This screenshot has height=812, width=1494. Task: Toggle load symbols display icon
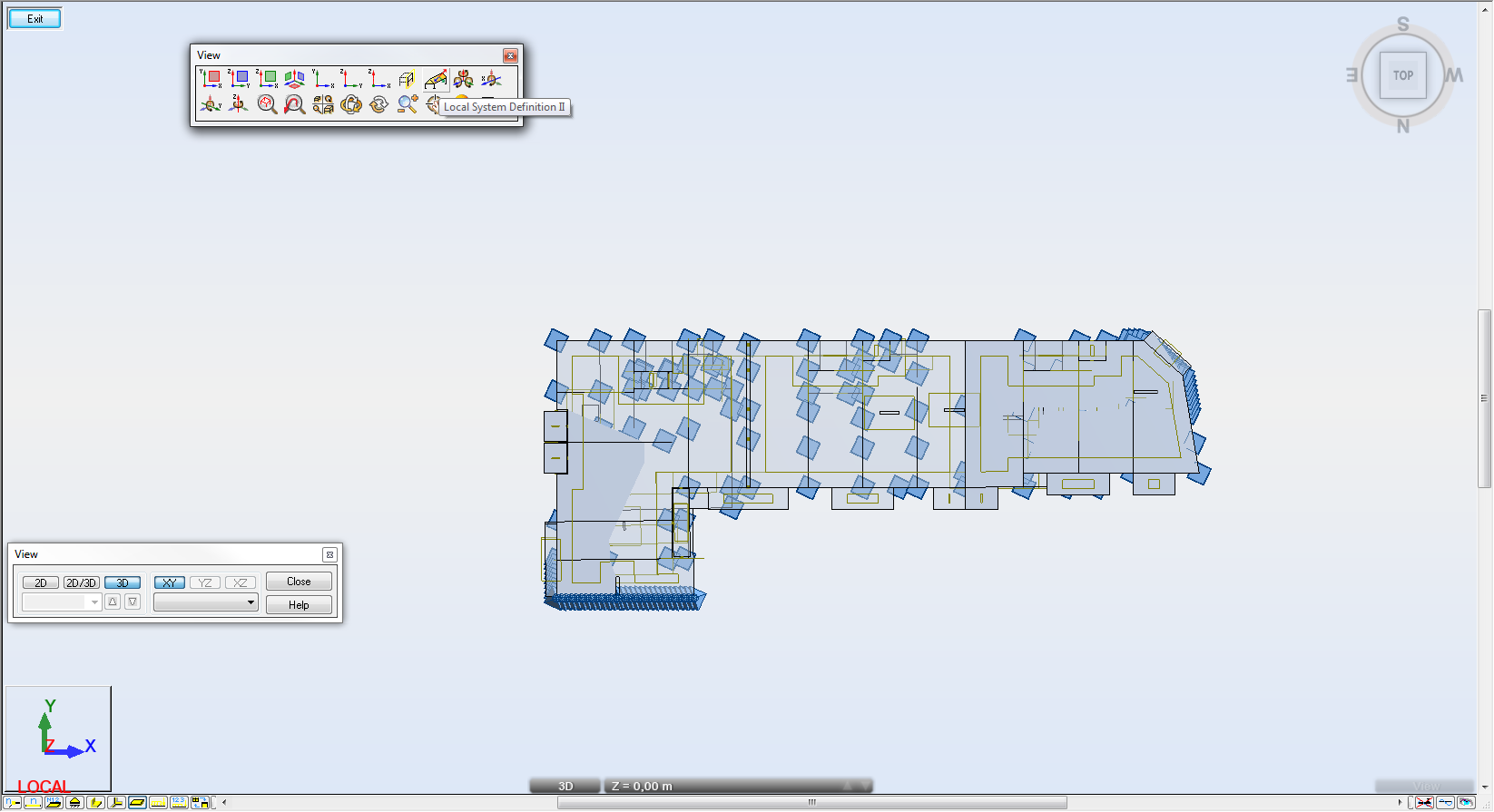[x=159, y=802]
